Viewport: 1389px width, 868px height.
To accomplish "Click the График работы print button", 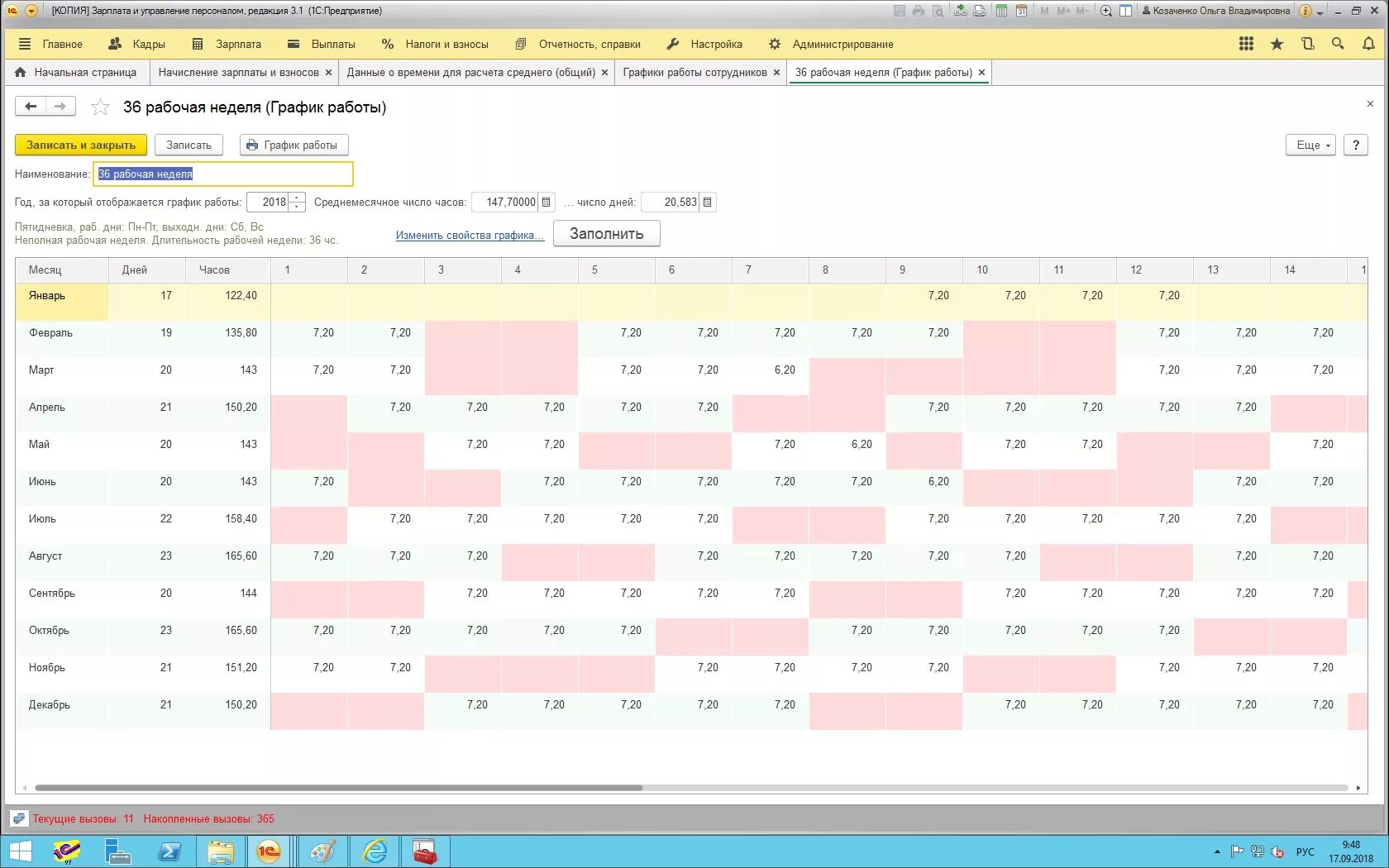I will coord(294,145).
